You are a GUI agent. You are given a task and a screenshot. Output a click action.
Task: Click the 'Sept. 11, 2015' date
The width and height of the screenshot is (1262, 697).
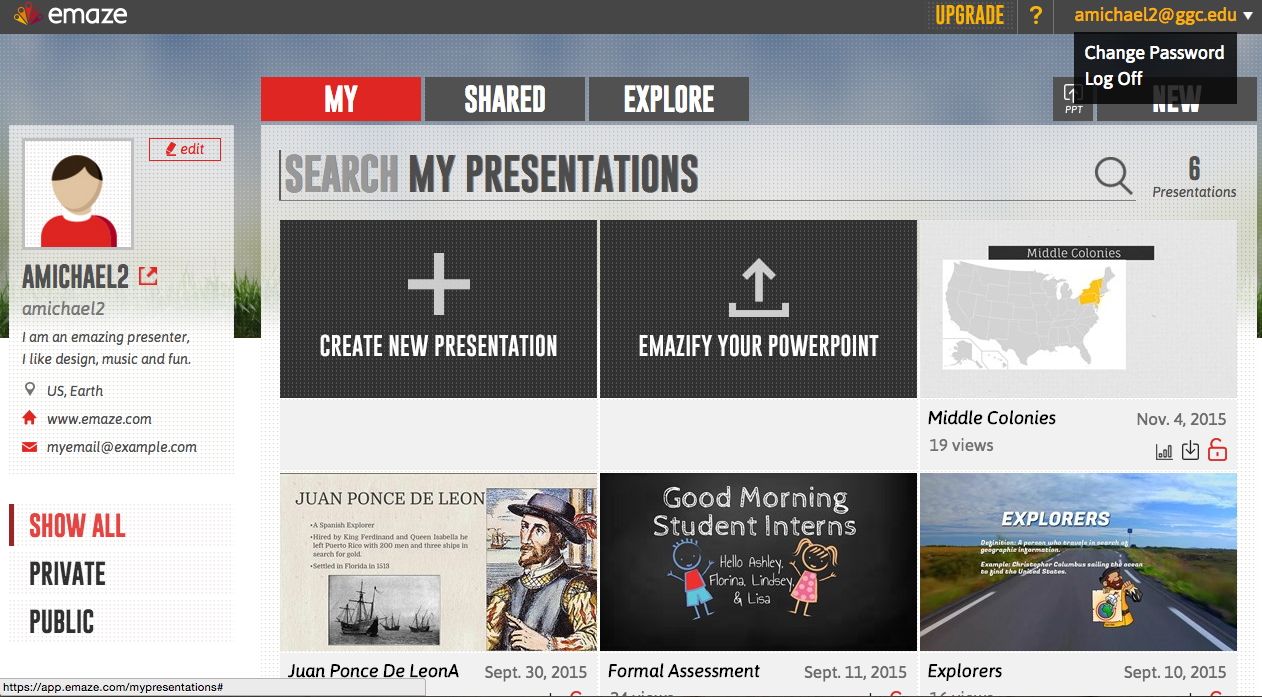[855, 672]
